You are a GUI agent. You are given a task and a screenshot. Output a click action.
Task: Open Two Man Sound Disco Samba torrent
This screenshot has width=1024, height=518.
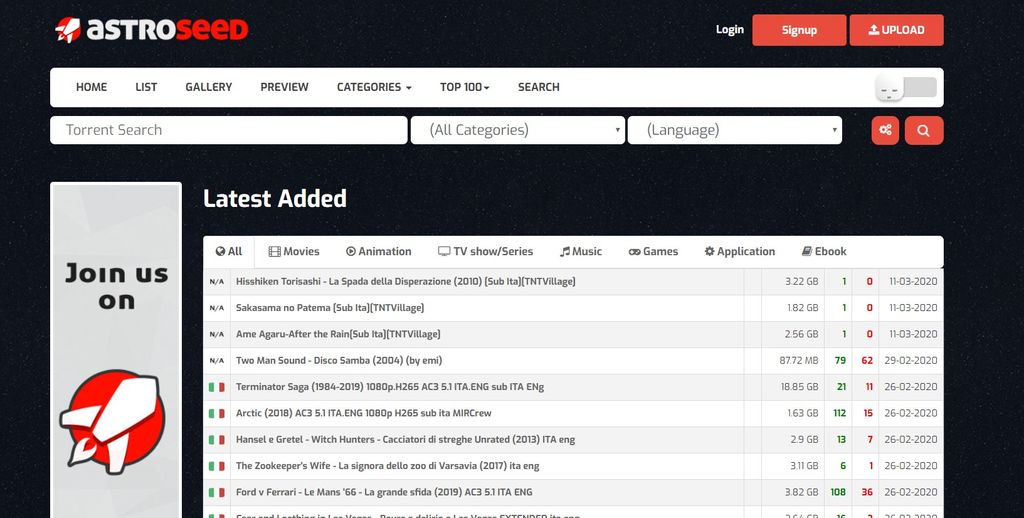pos(339,361)
